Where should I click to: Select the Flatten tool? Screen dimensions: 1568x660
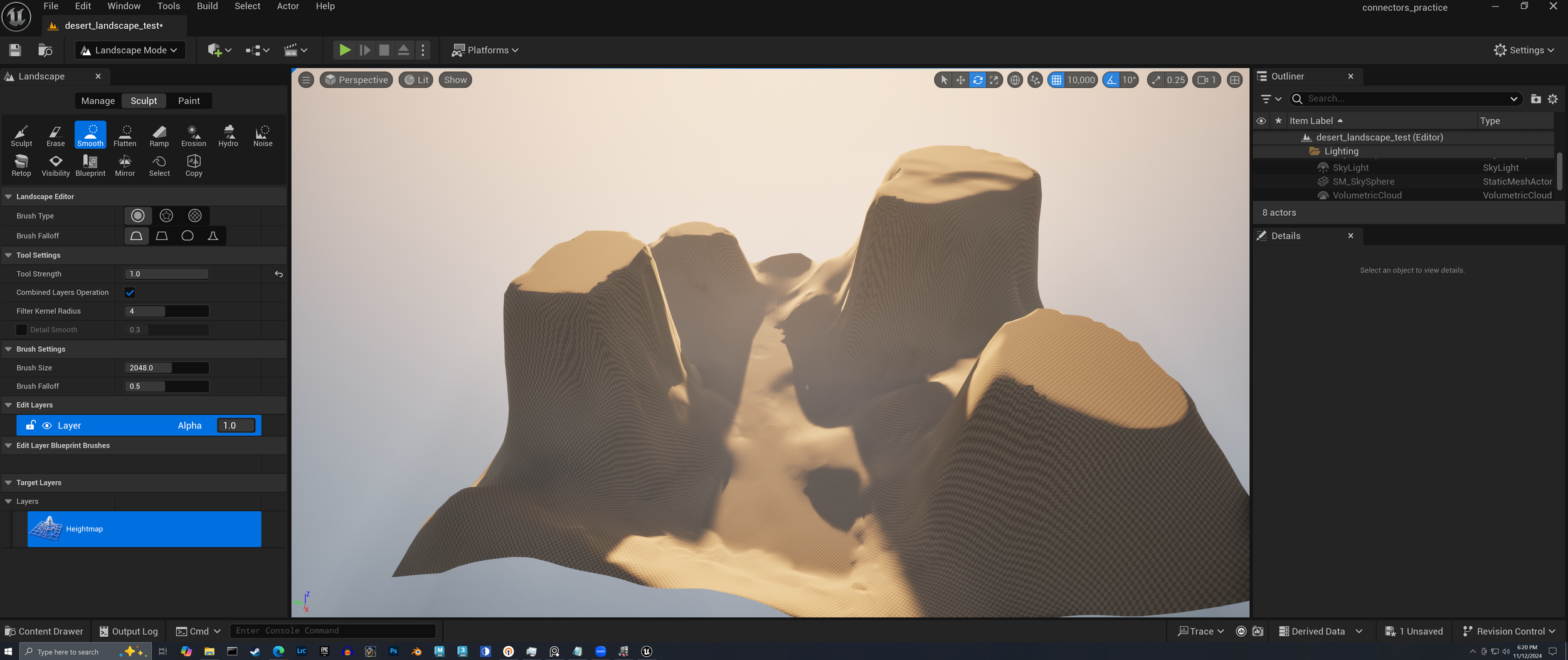(125, 136)
